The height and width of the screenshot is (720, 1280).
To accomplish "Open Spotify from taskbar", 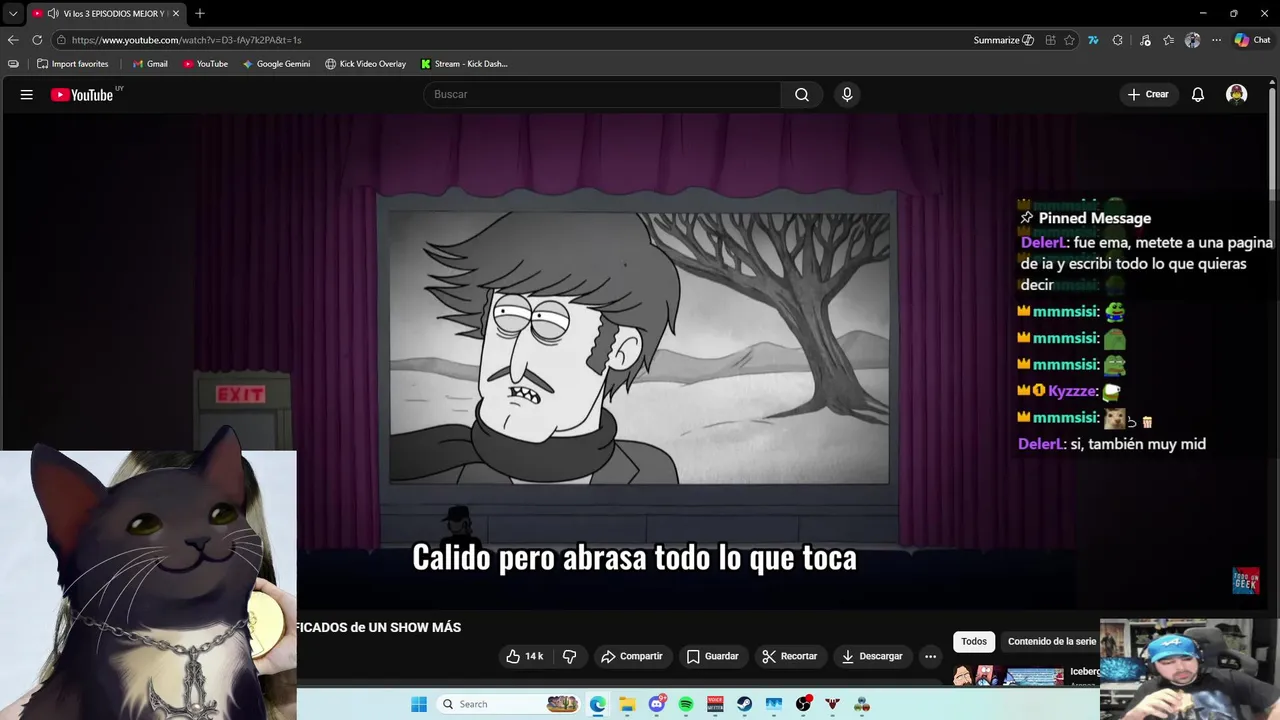I will pyautogui.click(x=686, y=704).
